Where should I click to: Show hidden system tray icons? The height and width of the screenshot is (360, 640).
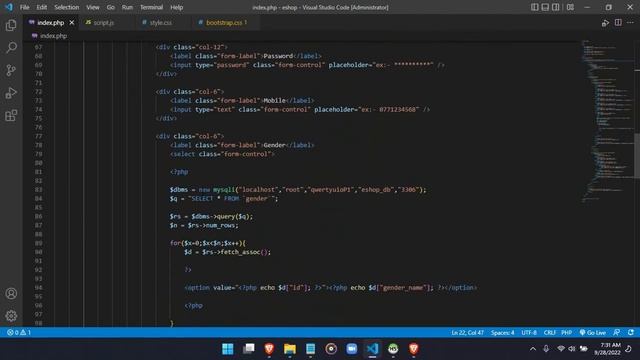(x=533, y=349)
